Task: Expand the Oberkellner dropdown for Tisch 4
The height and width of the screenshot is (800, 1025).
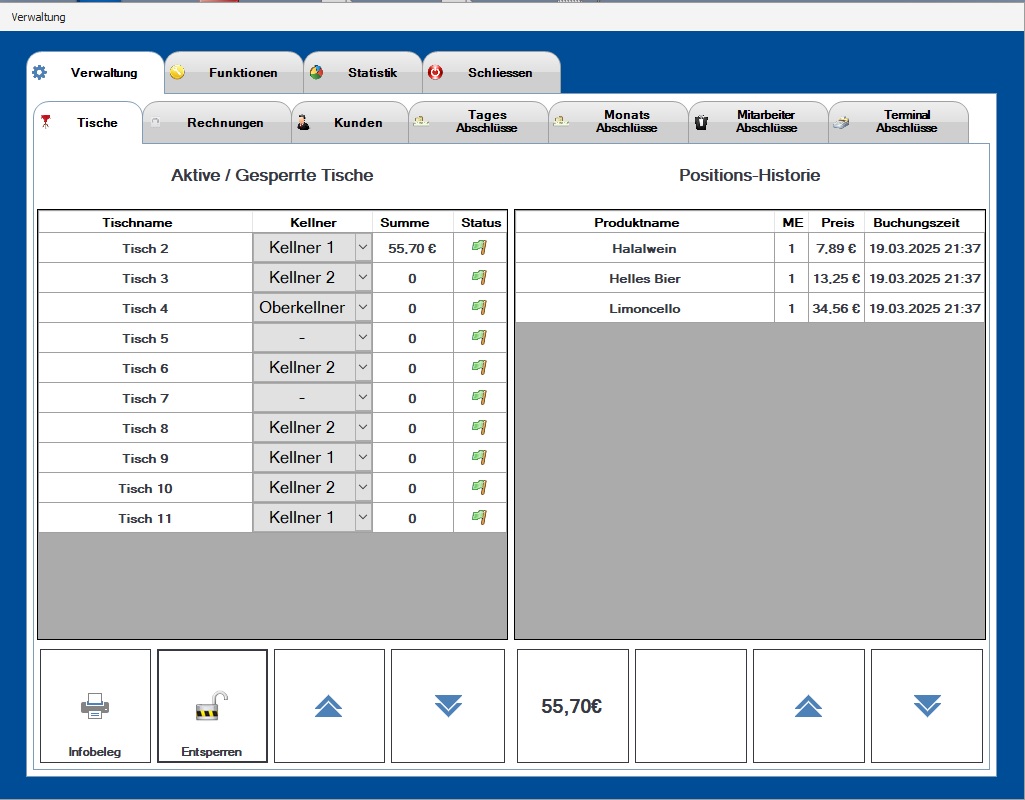Action: (x=363, y=308)
